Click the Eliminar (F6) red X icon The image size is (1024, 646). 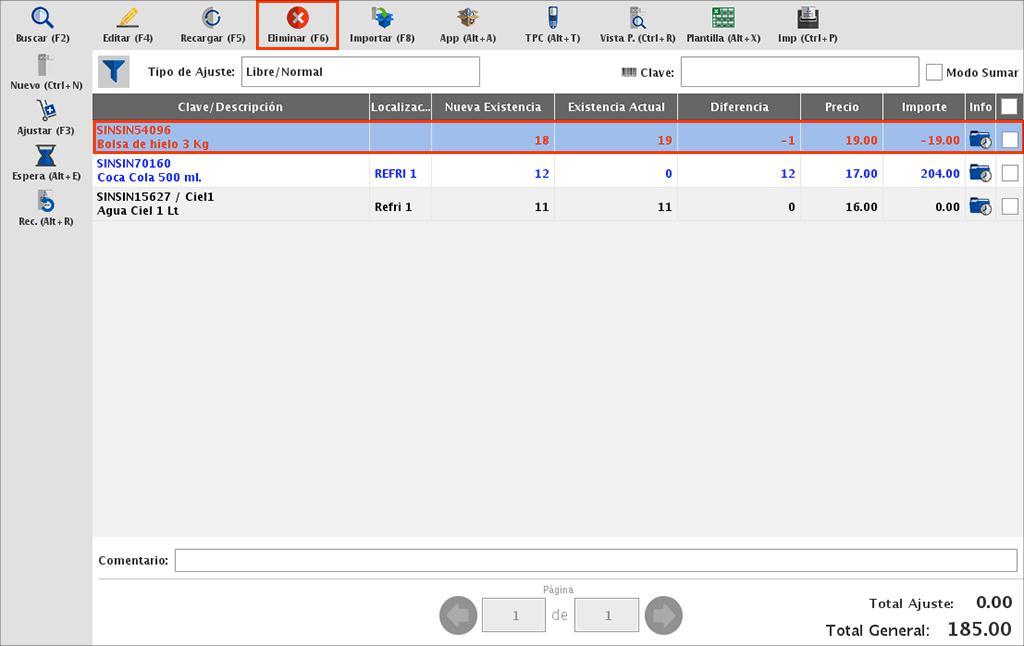point(297,19)
